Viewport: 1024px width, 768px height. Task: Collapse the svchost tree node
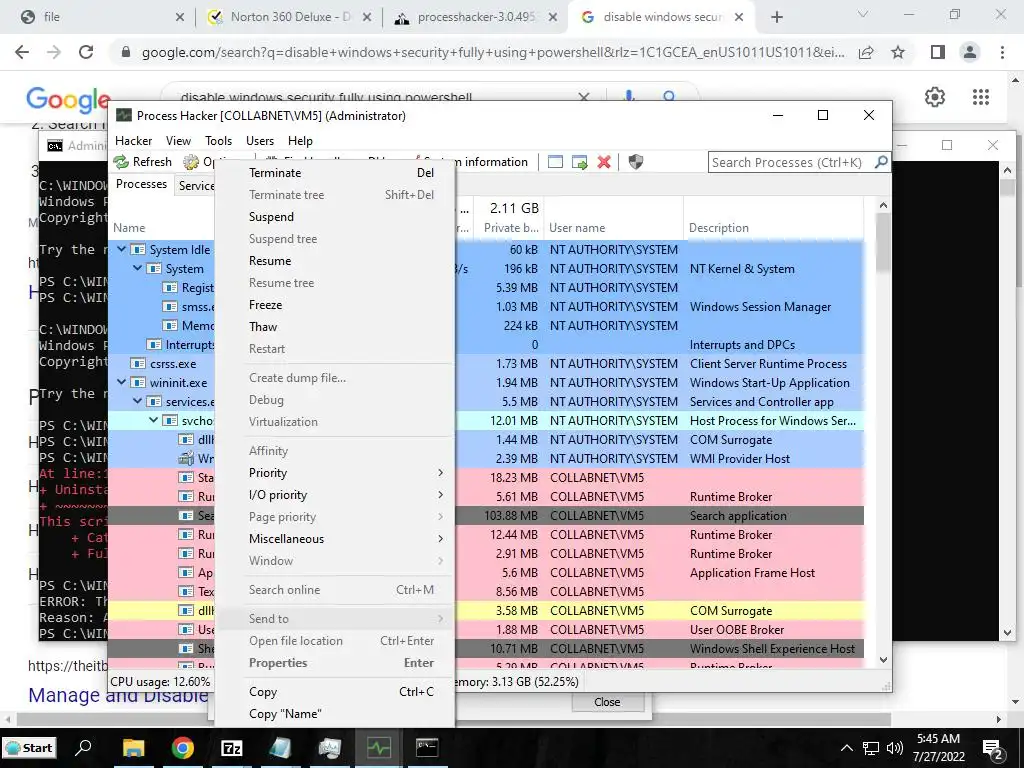[x=153, y=420]
